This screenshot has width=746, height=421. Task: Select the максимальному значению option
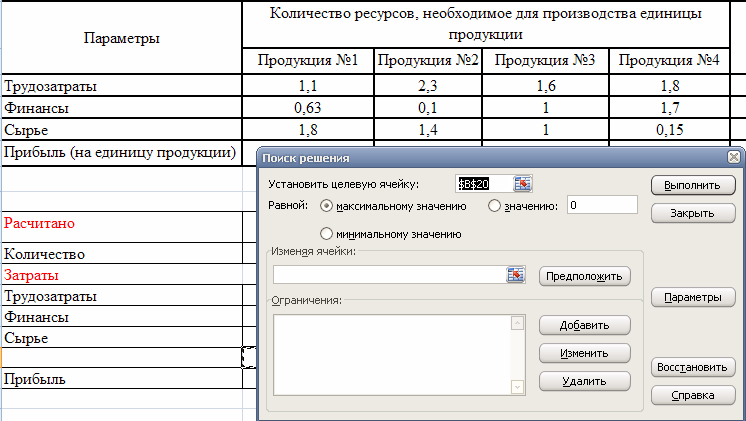coord(326,206)
